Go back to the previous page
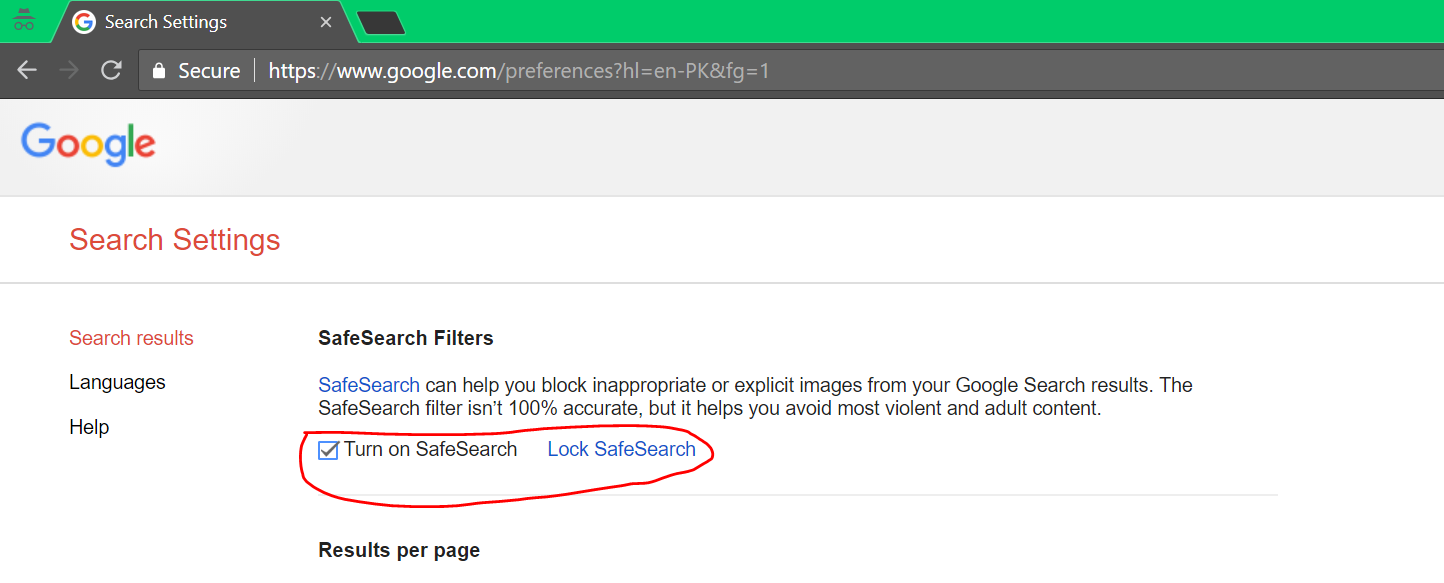Image resolution: width=1444 pixels, height=583 pixels. pos(27,71)
